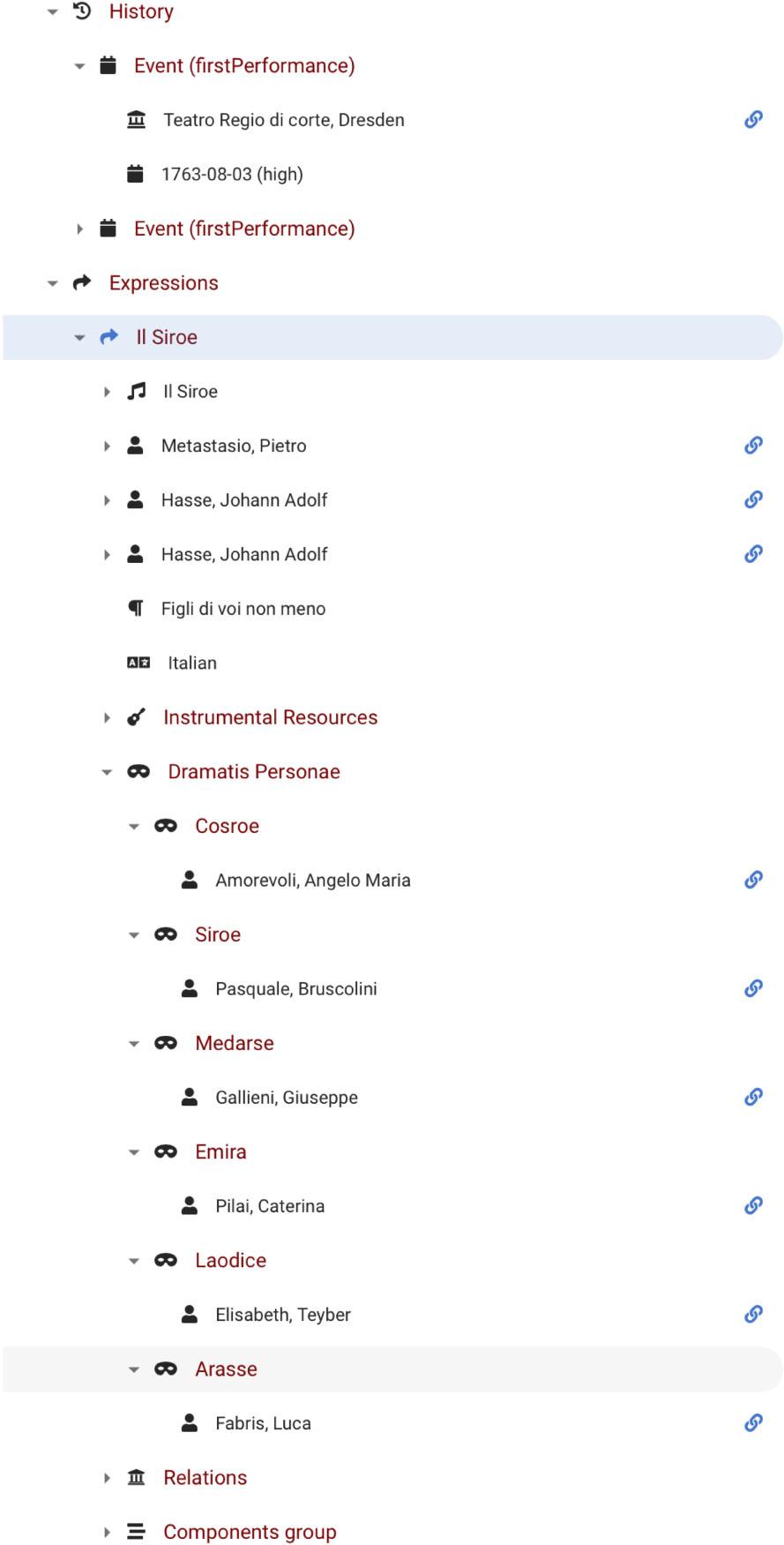Click the mask icon beside Dramatis Personae

138,771
